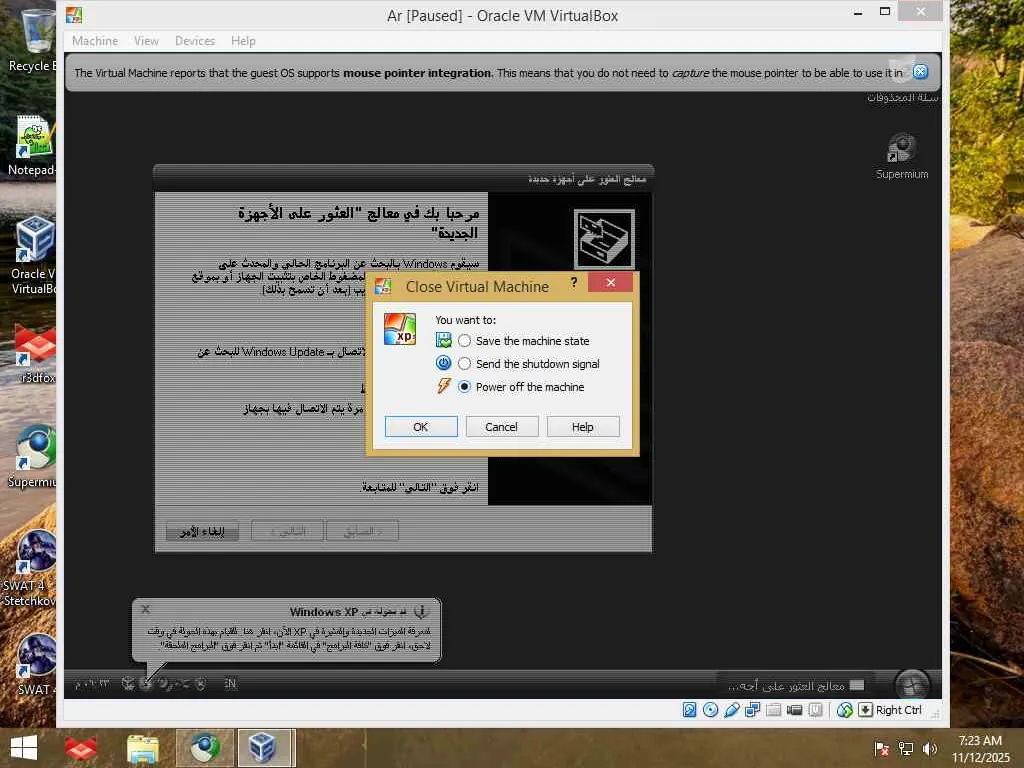
Task: Click the blue shutdown signal power icon
Action: click(x=443, y=363)
